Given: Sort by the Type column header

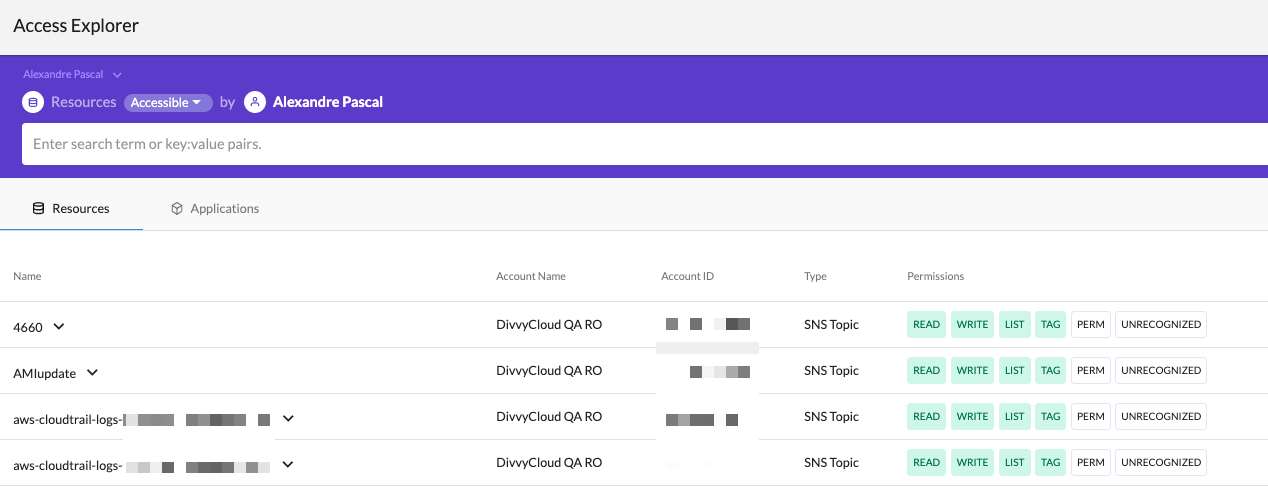Looking at the screenshot, I should coord(815,276).
